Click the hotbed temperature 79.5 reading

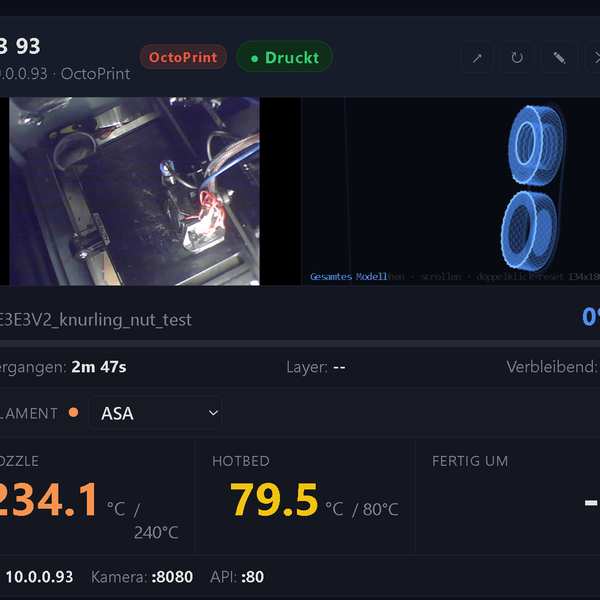(x=274, y=499)
